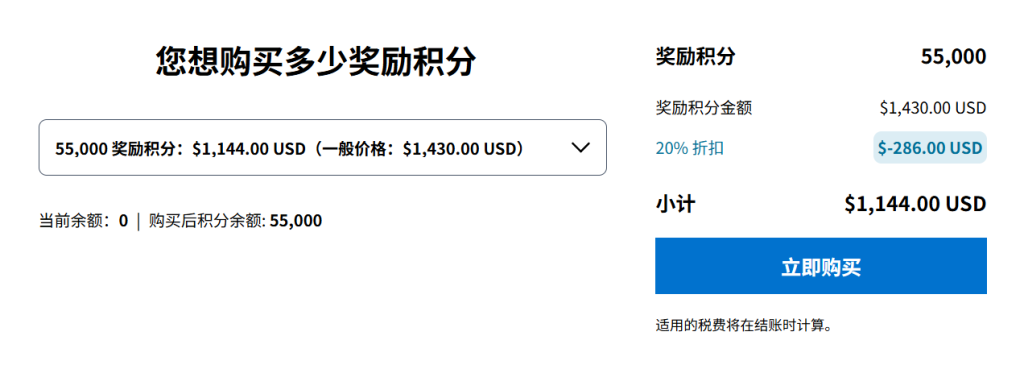Click the 奖励积分金额 label
The width and height of the screenshot is (1024, 369).
[703, 108]
